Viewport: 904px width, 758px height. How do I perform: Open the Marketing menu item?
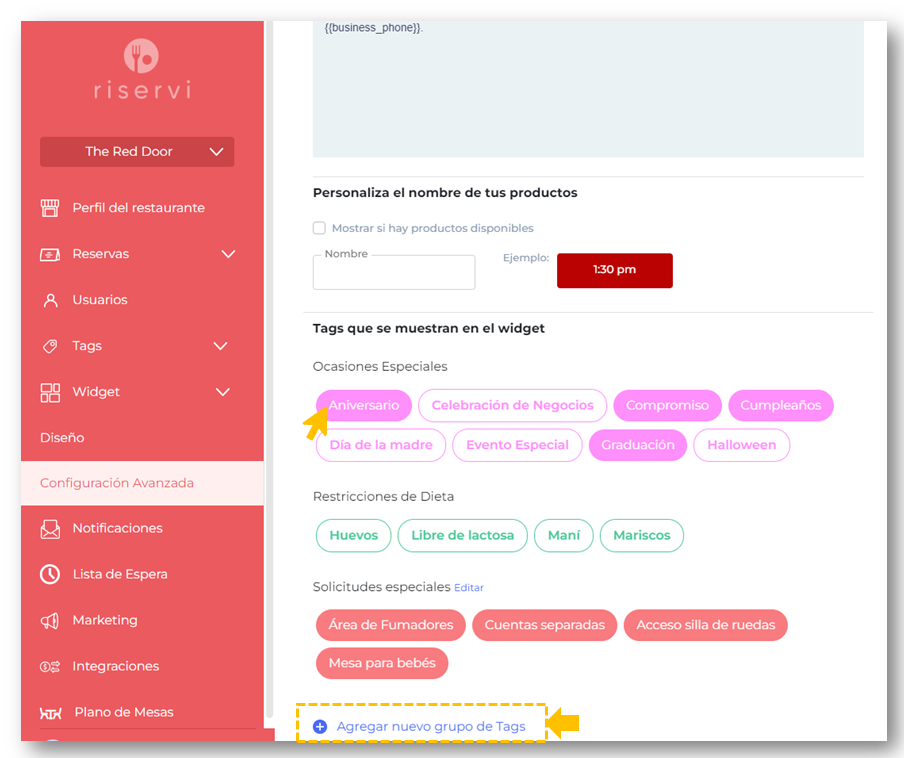point(105,620)
